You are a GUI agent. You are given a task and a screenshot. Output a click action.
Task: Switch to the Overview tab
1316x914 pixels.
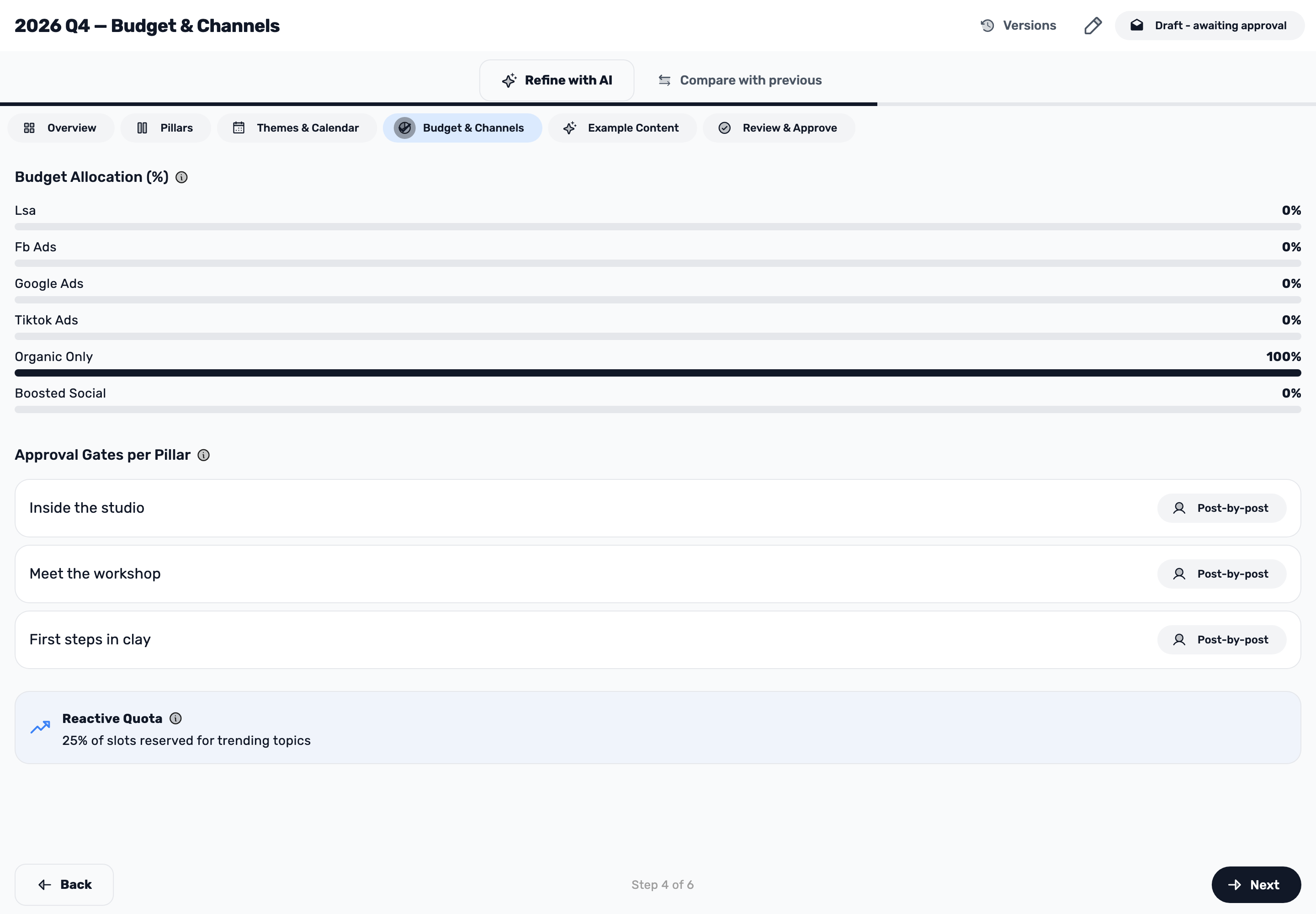coord(61,128)
